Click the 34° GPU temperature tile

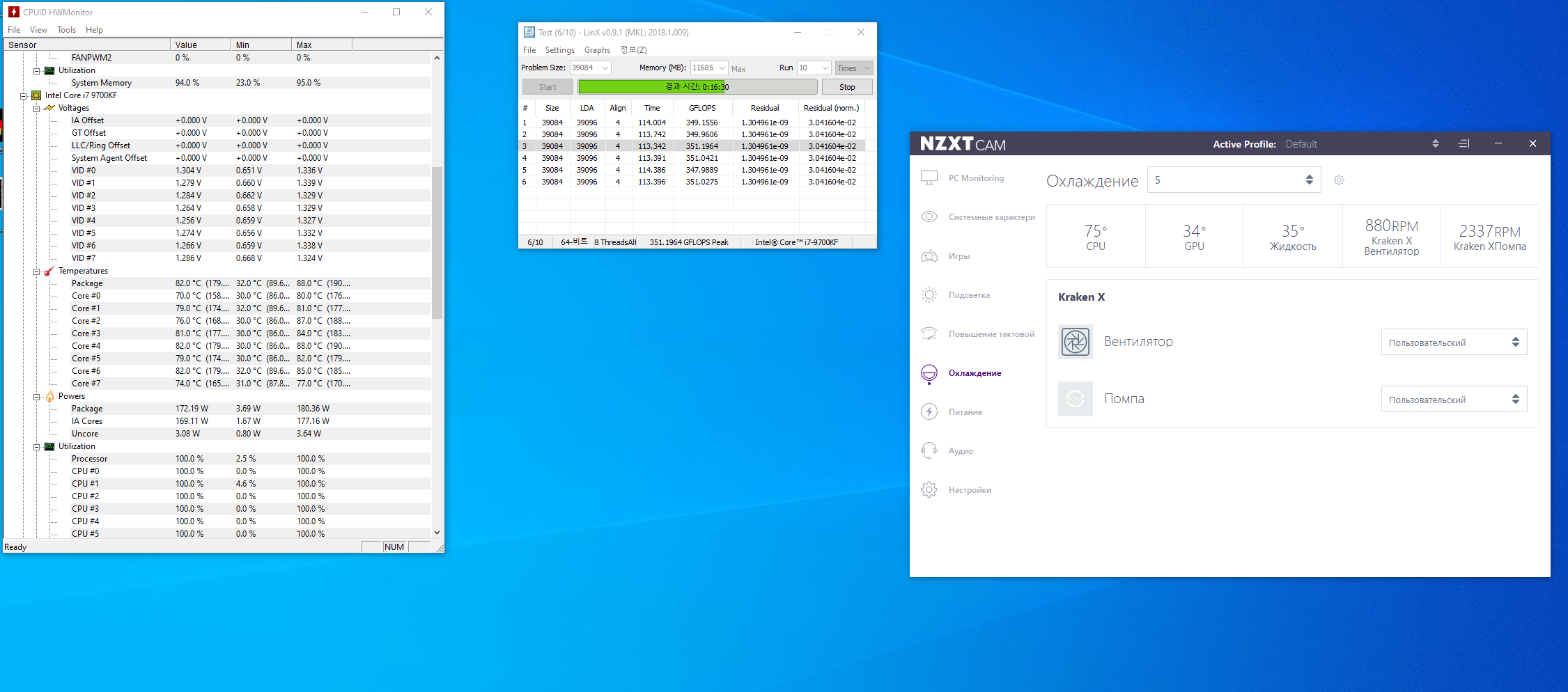point(1195,236)
